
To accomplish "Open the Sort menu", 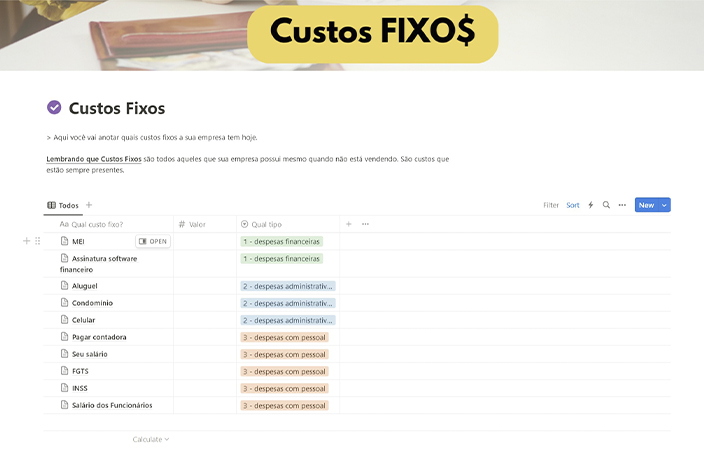I will click(573, 205).
